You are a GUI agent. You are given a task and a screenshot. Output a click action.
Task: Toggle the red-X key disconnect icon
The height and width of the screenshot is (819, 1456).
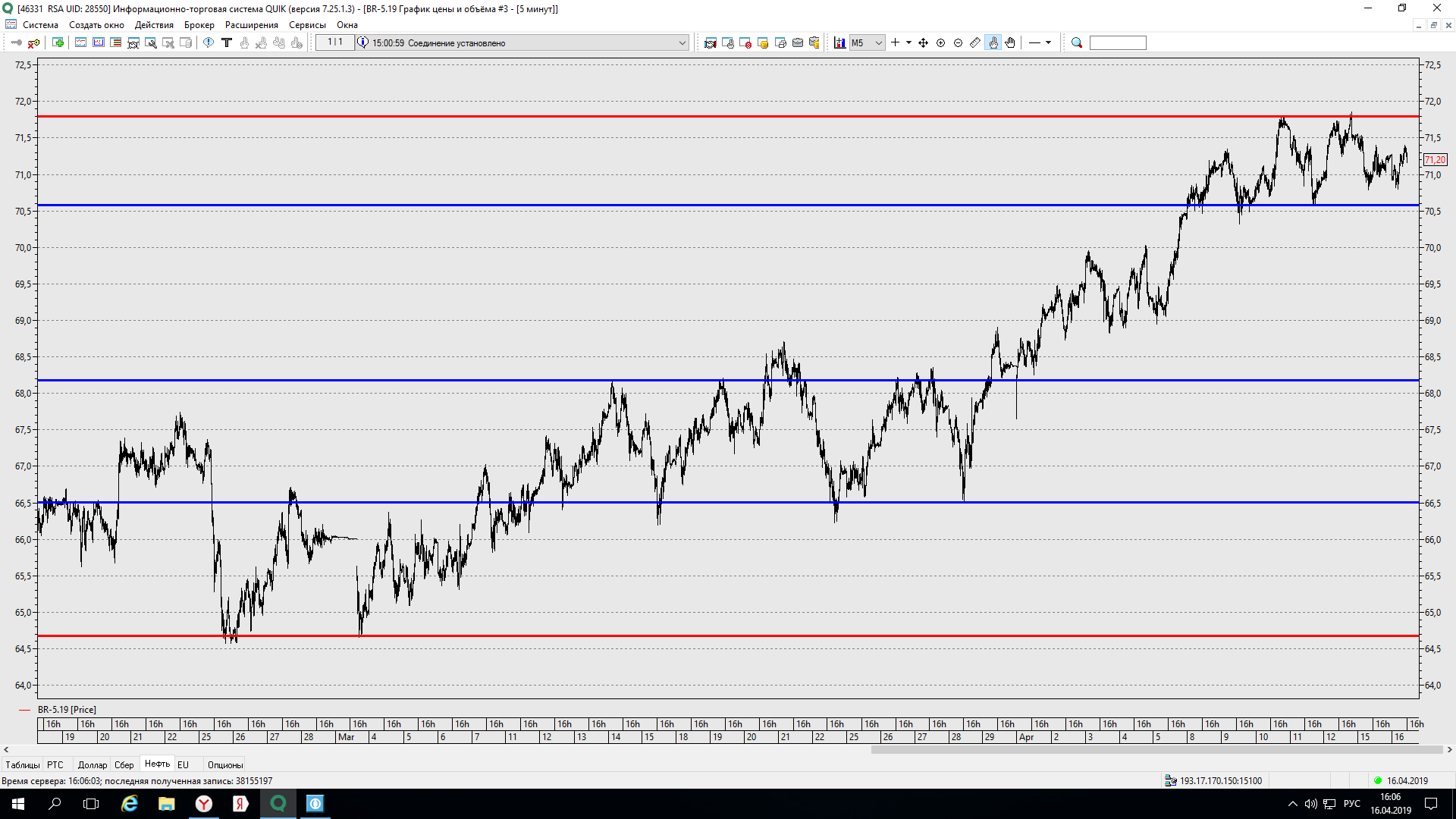click(33, 43)
